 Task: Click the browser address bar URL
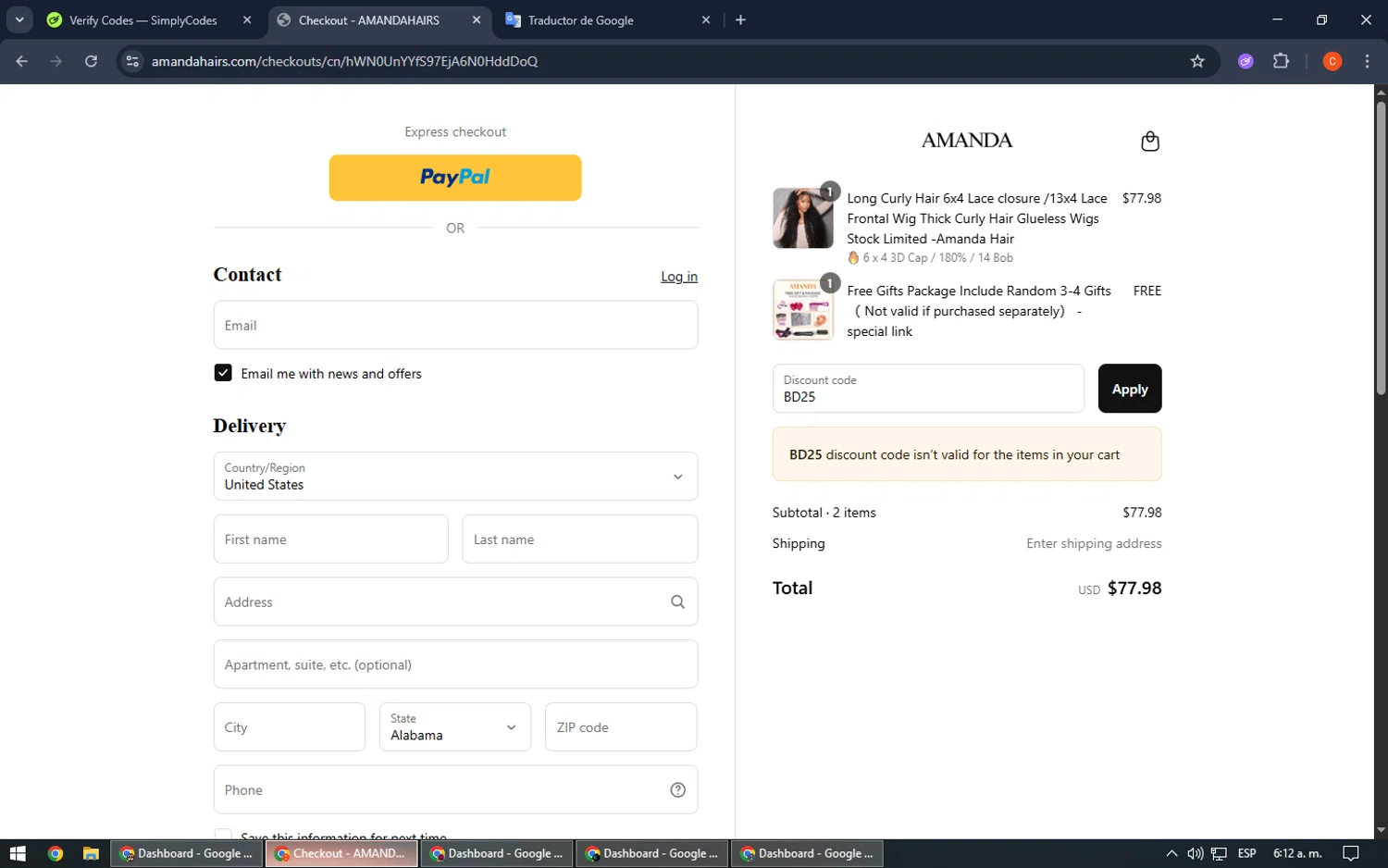(344, 61)
